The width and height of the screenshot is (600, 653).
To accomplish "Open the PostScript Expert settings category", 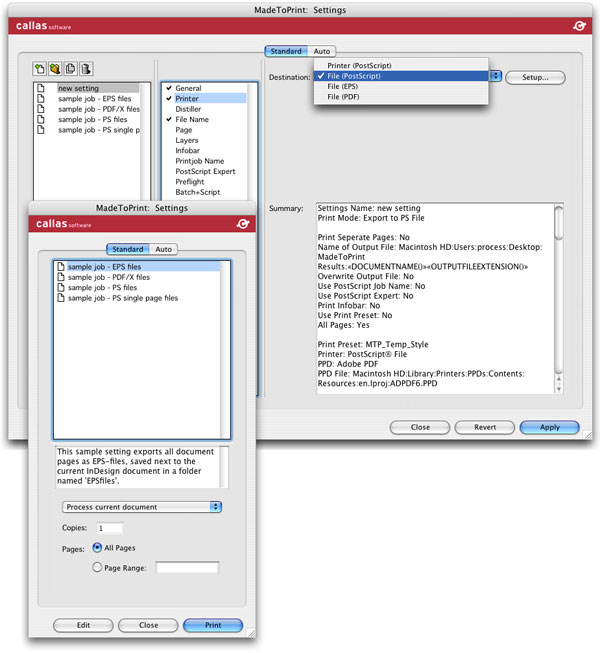I will point(205,172).
